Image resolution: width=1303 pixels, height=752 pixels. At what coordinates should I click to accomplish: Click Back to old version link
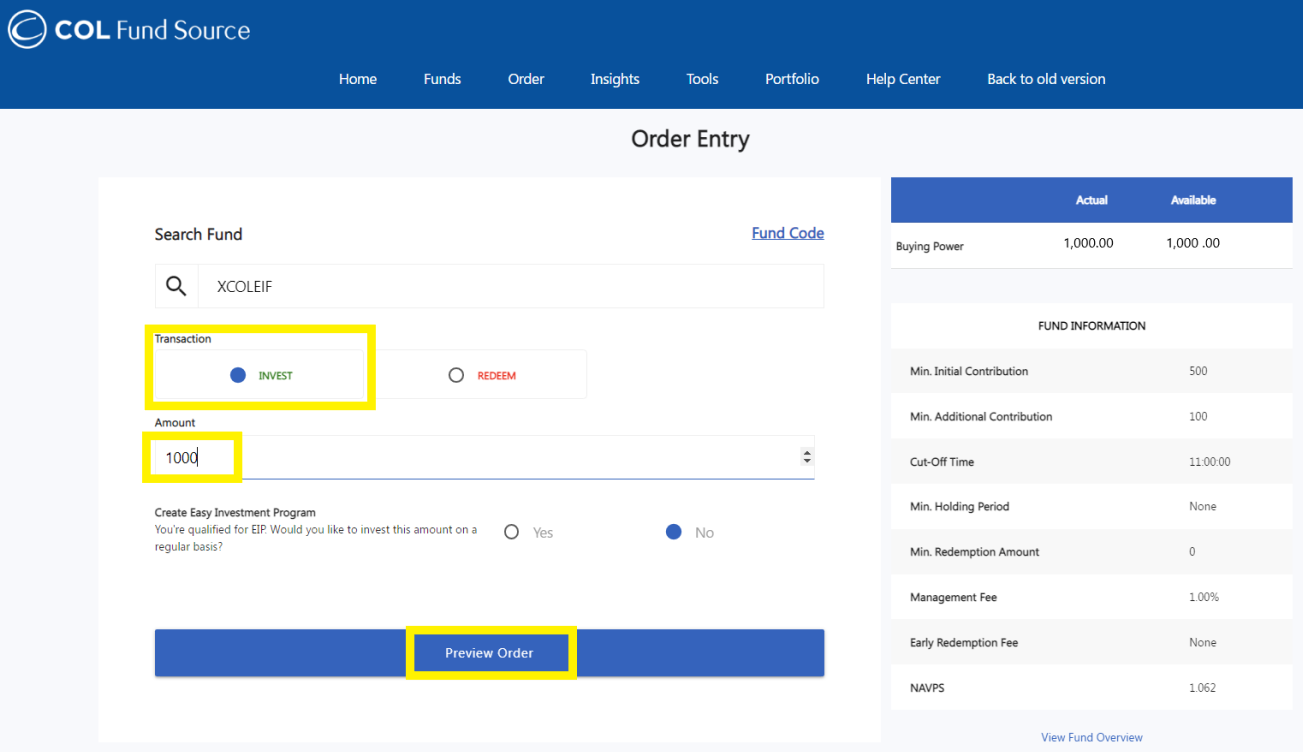[x=1046, y=79]
